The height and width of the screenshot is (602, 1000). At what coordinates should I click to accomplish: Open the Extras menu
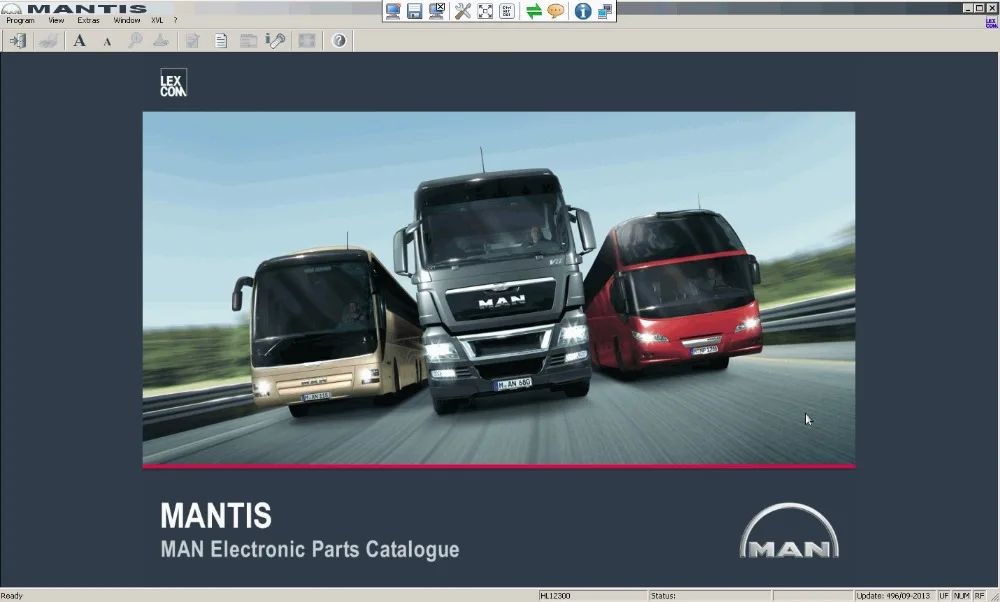(x=89, y=20)
